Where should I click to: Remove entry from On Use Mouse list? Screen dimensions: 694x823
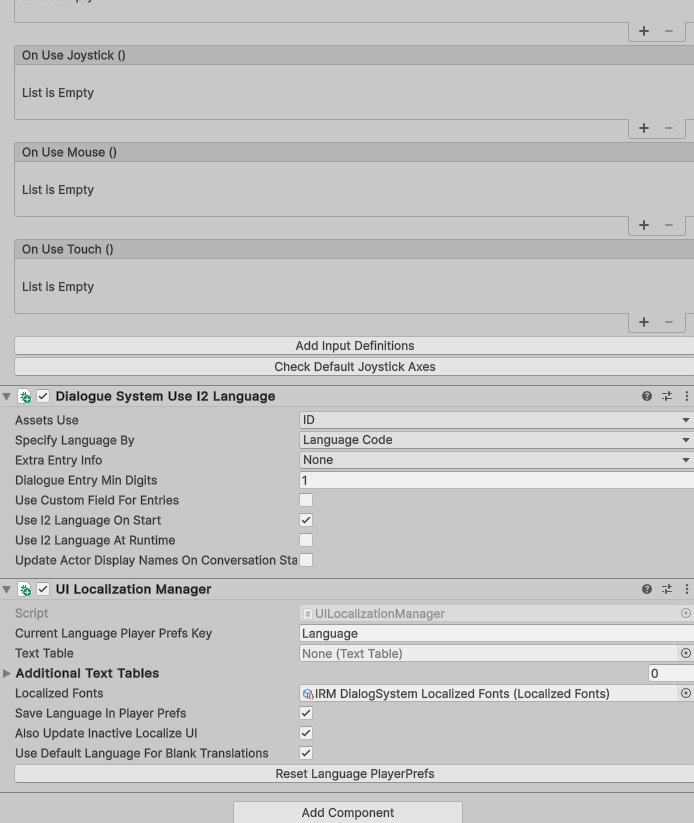669,225
